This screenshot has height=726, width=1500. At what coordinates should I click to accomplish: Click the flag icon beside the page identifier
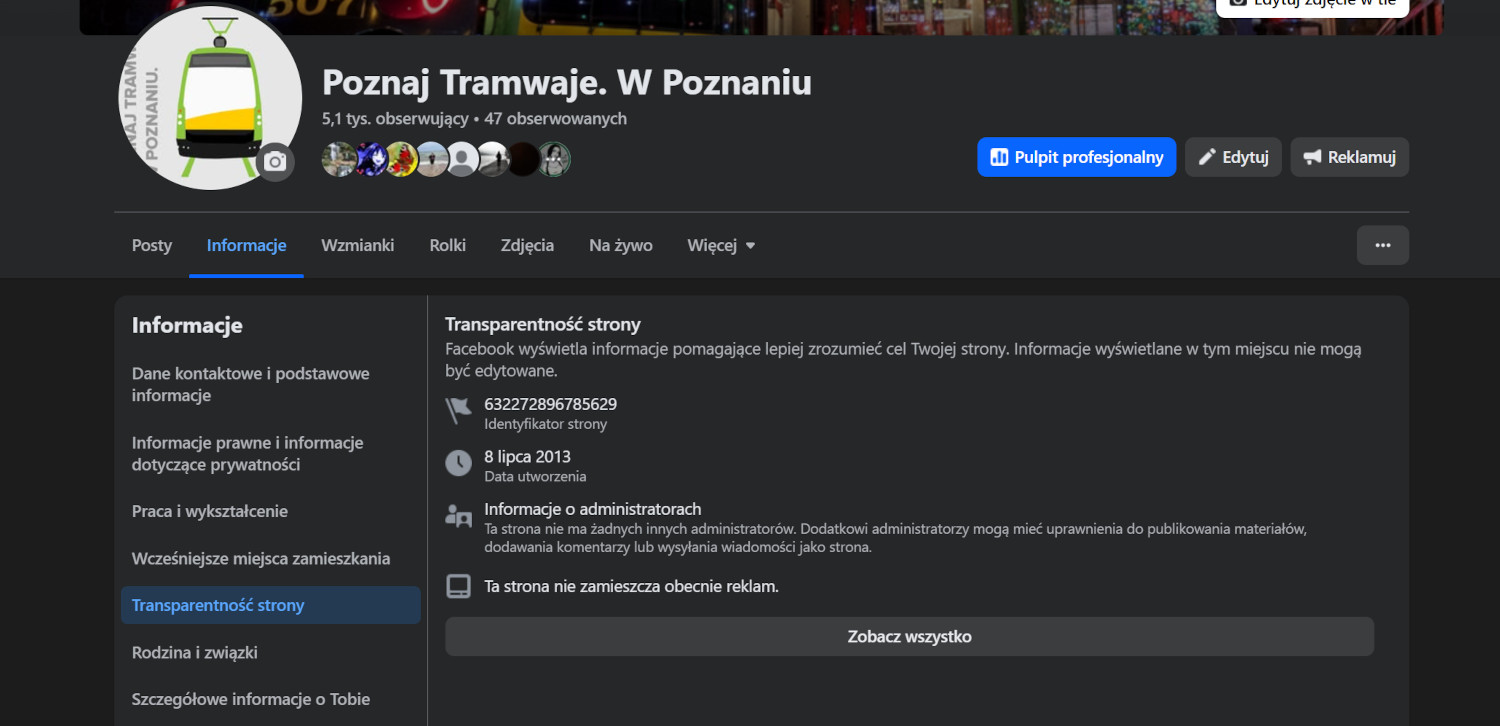[458, 410]
